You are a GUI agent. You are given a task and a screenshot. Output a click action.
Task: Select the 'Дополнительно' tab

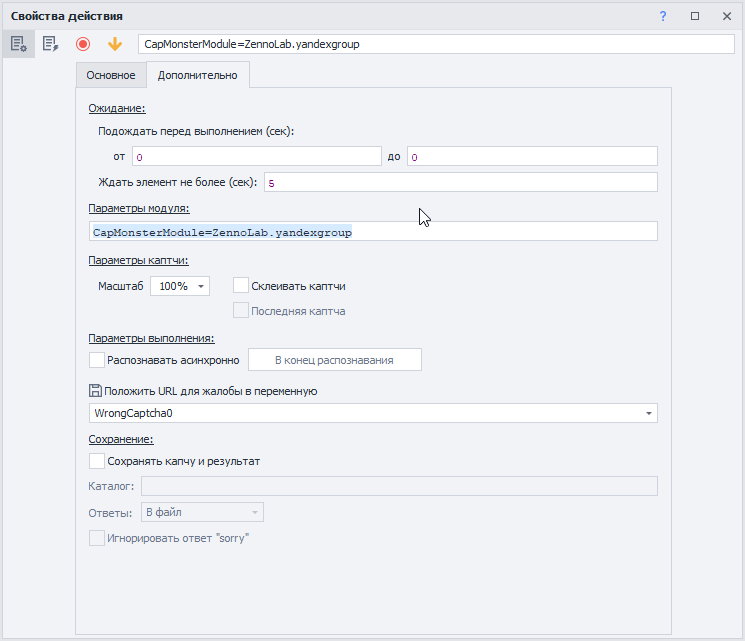(198, 75)
